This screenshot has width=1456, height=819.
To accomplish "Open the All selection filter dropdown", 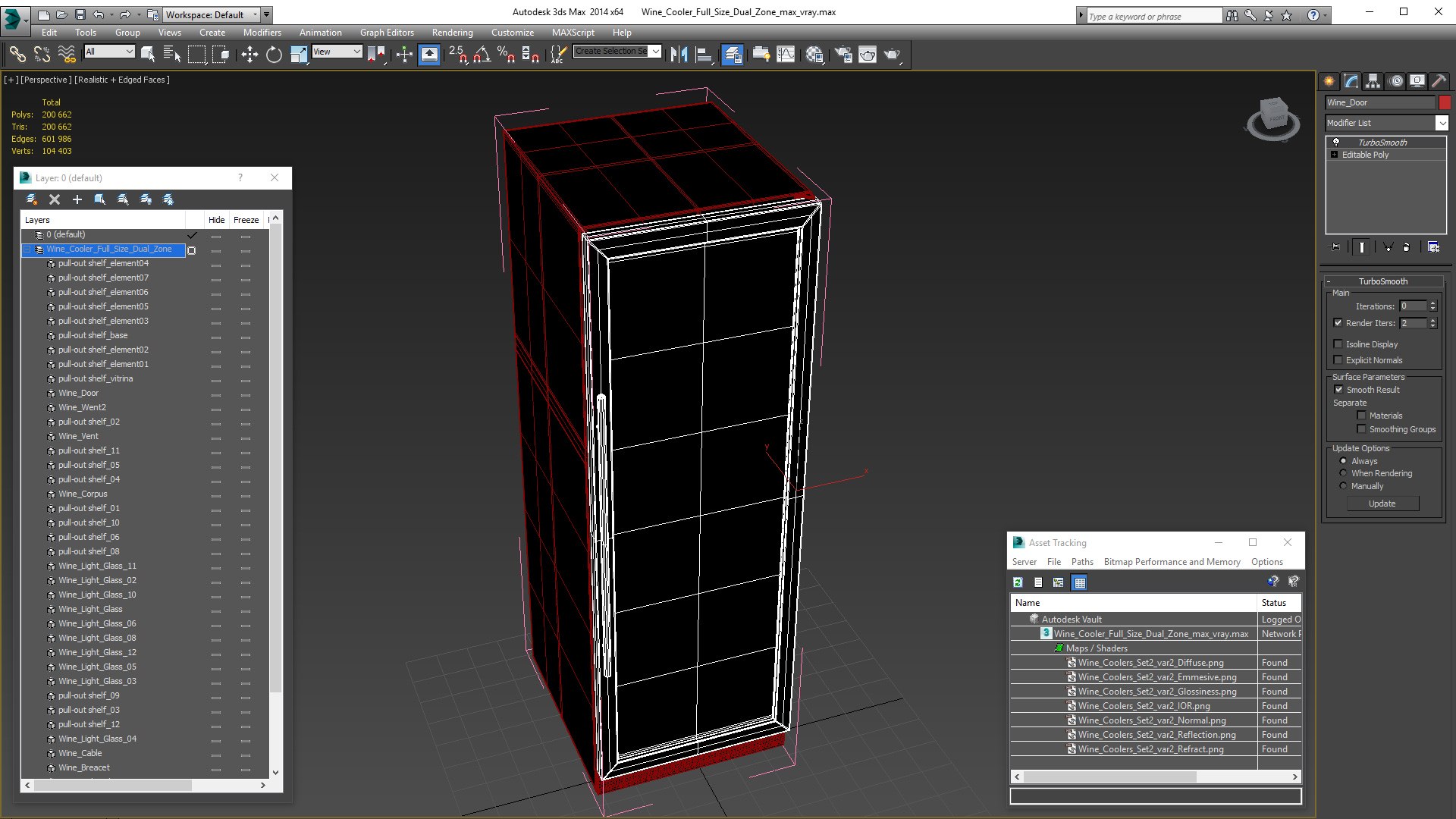I will point(109,52).
